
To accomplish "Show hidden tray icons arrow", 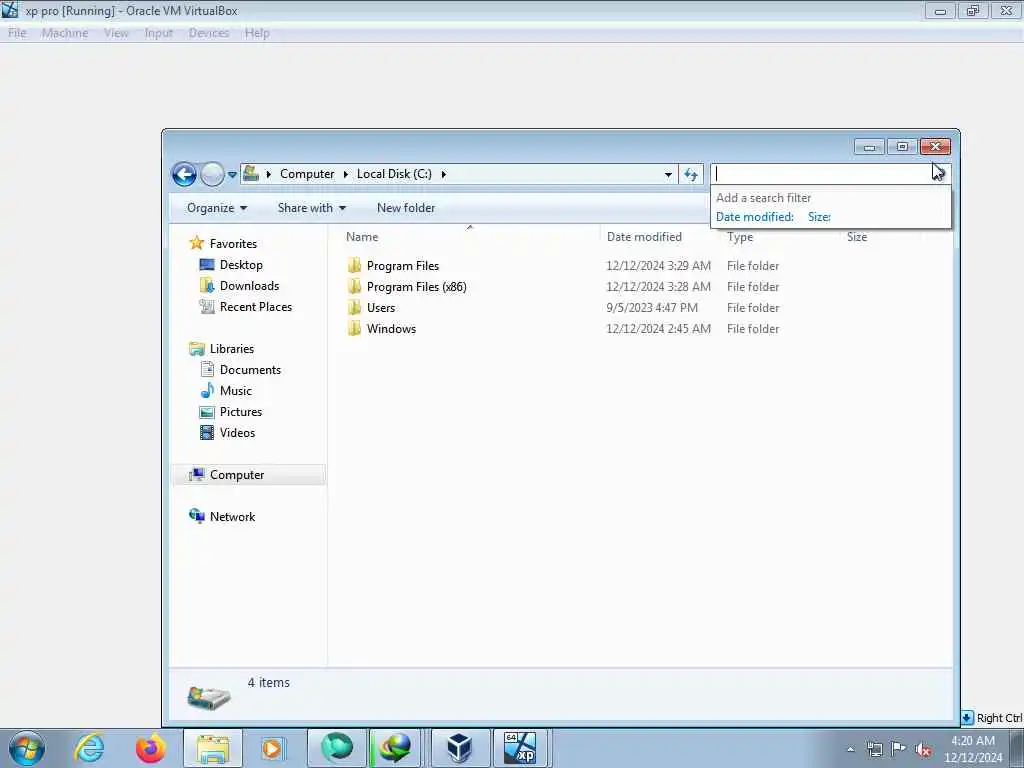I will [850, 749].
